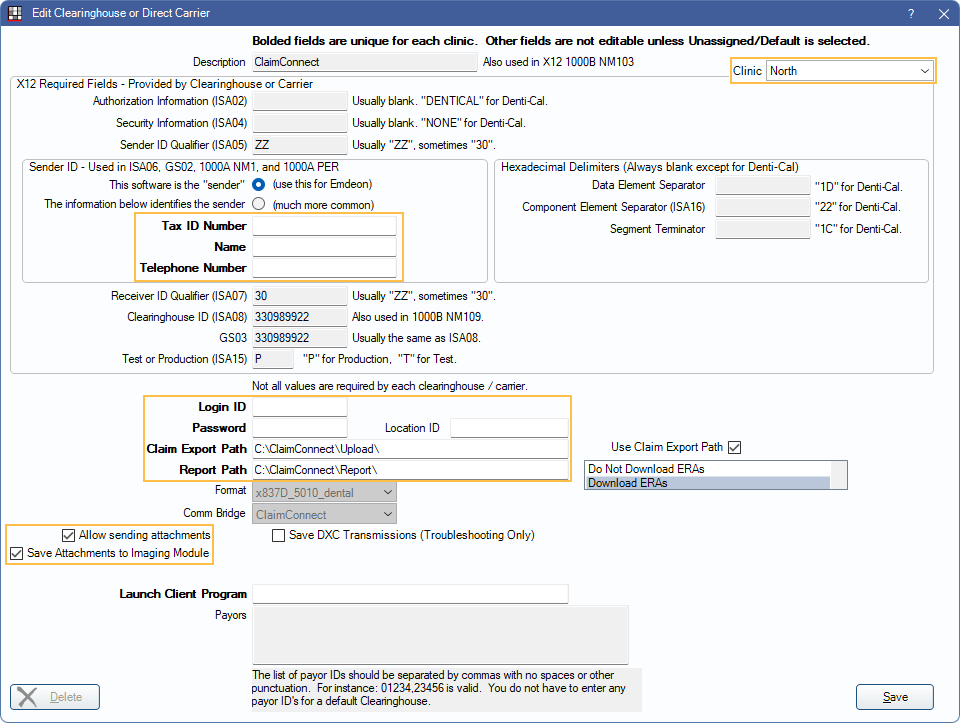Uncheck Save Attachments to Imaging Module
960x723 pixels.
[x=17, y=553]
